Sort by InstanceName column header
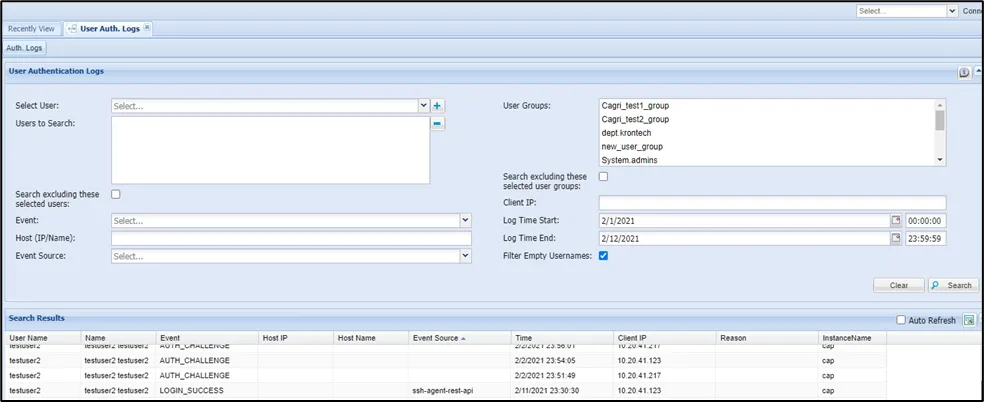This screenshot has width=984, height=402. tap(852, 338)
